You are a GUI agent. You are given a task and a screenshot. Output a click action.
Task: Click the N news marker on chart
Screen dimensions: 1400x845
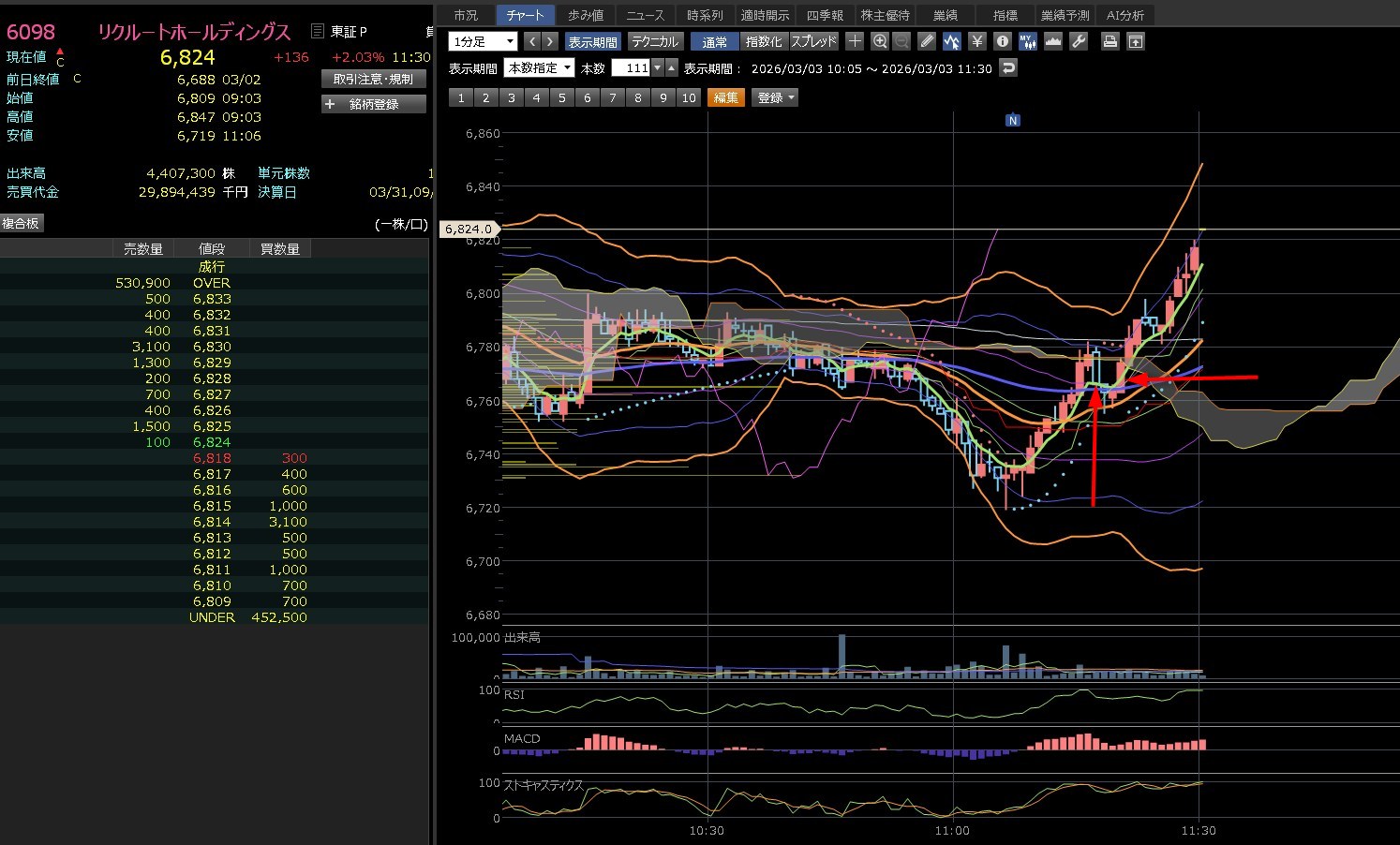pos(1012,120)
